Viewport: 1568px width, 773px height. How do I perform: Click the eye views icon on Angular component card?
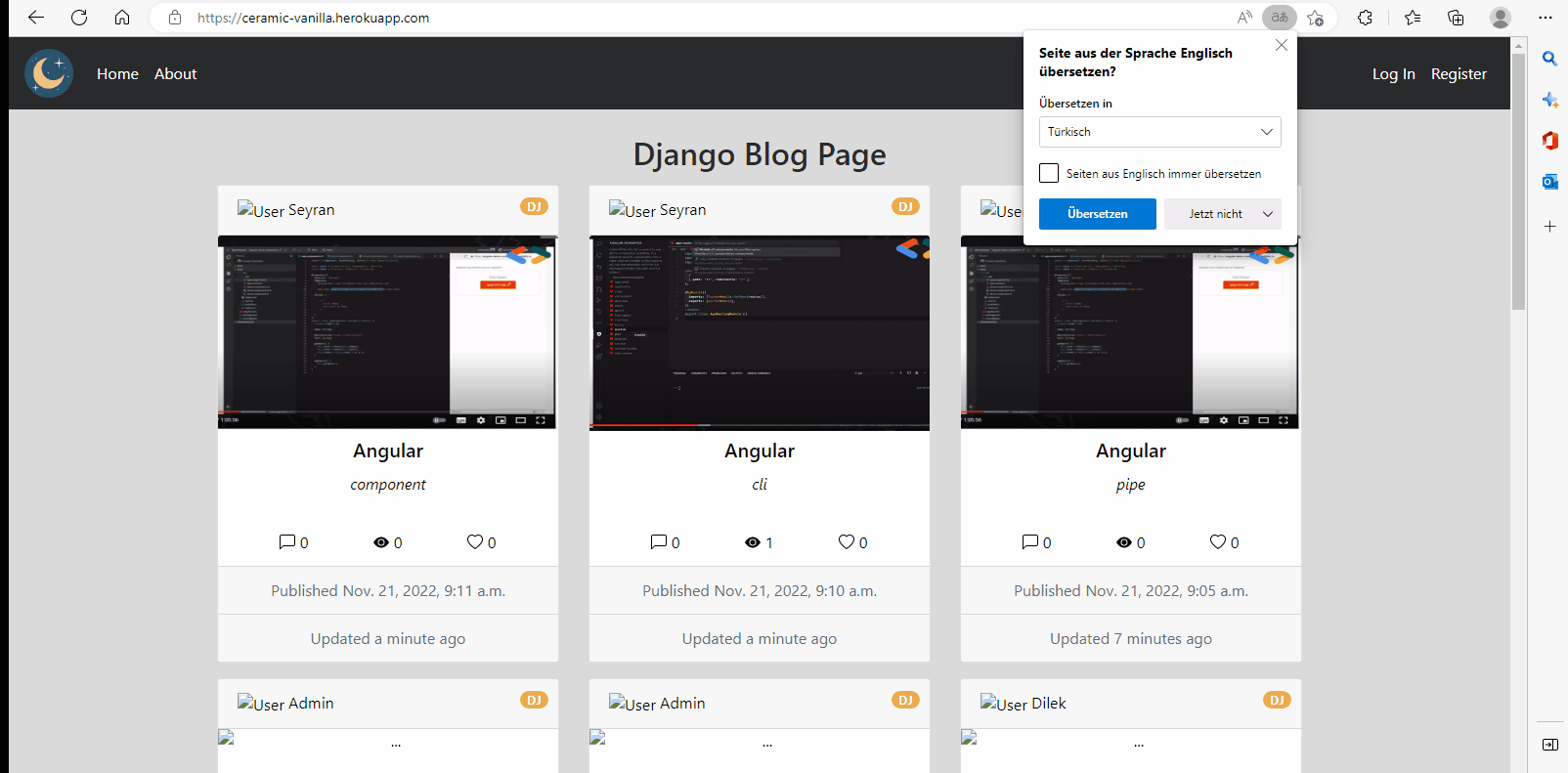click(x=381, y=542)
